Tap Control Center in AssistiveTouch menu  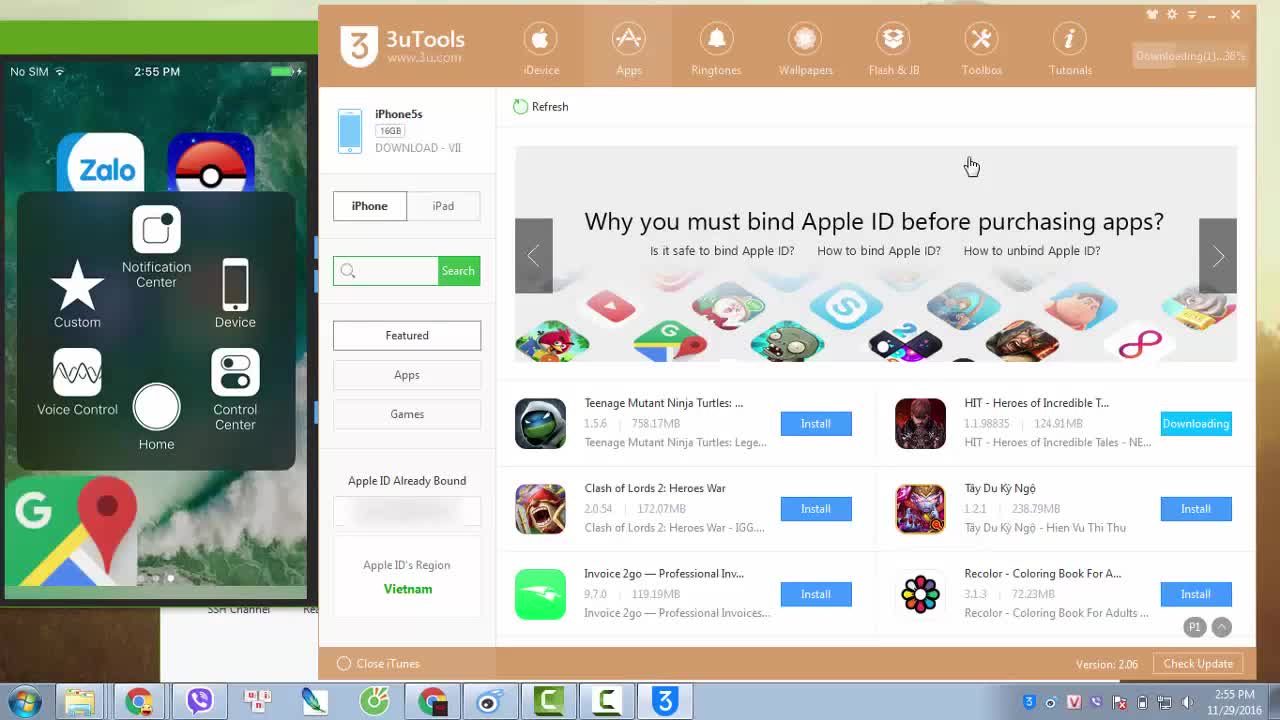click(235, 390)
